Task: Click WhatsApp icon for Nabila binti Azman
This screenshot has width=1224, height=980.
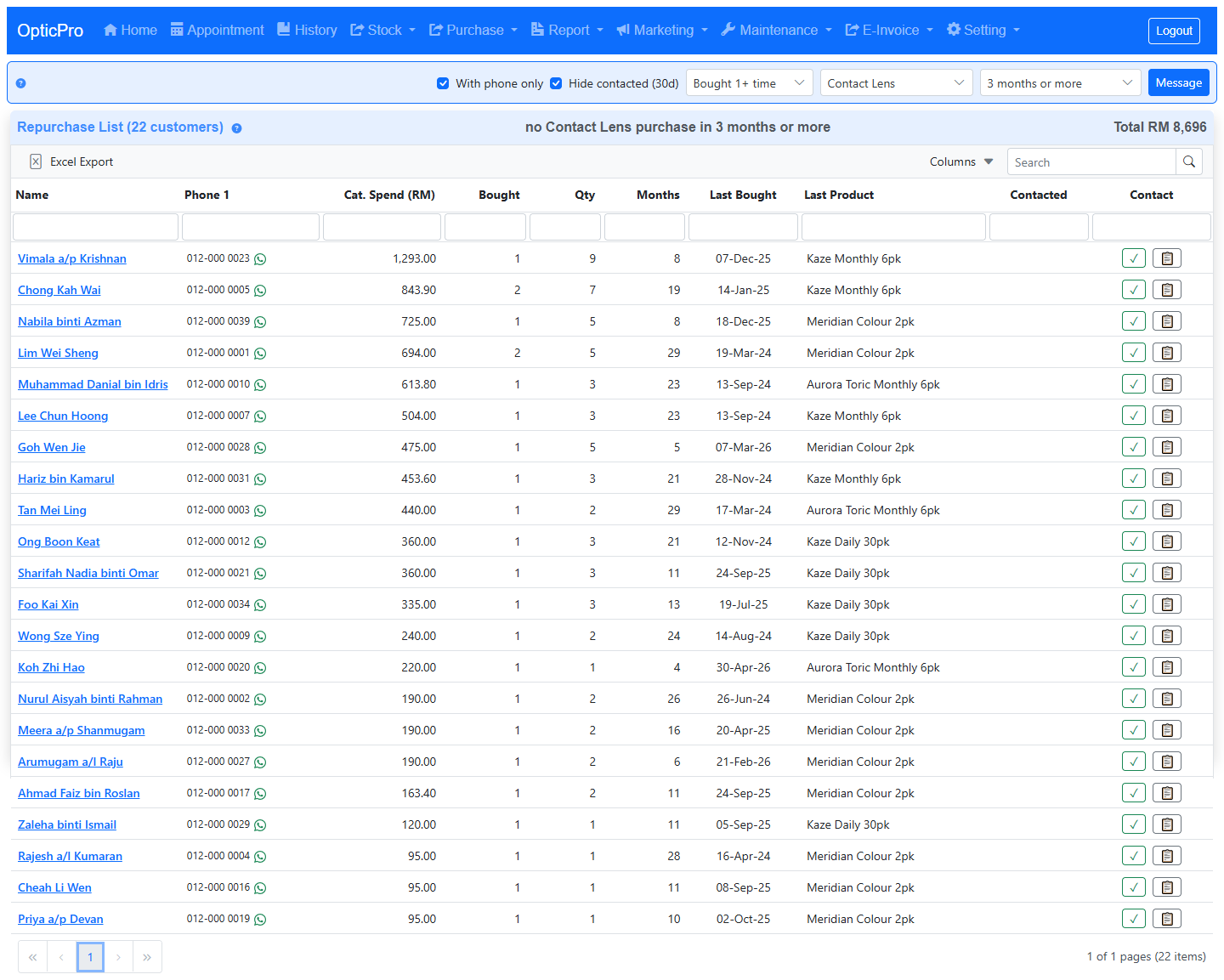Action: pos(260,322)
